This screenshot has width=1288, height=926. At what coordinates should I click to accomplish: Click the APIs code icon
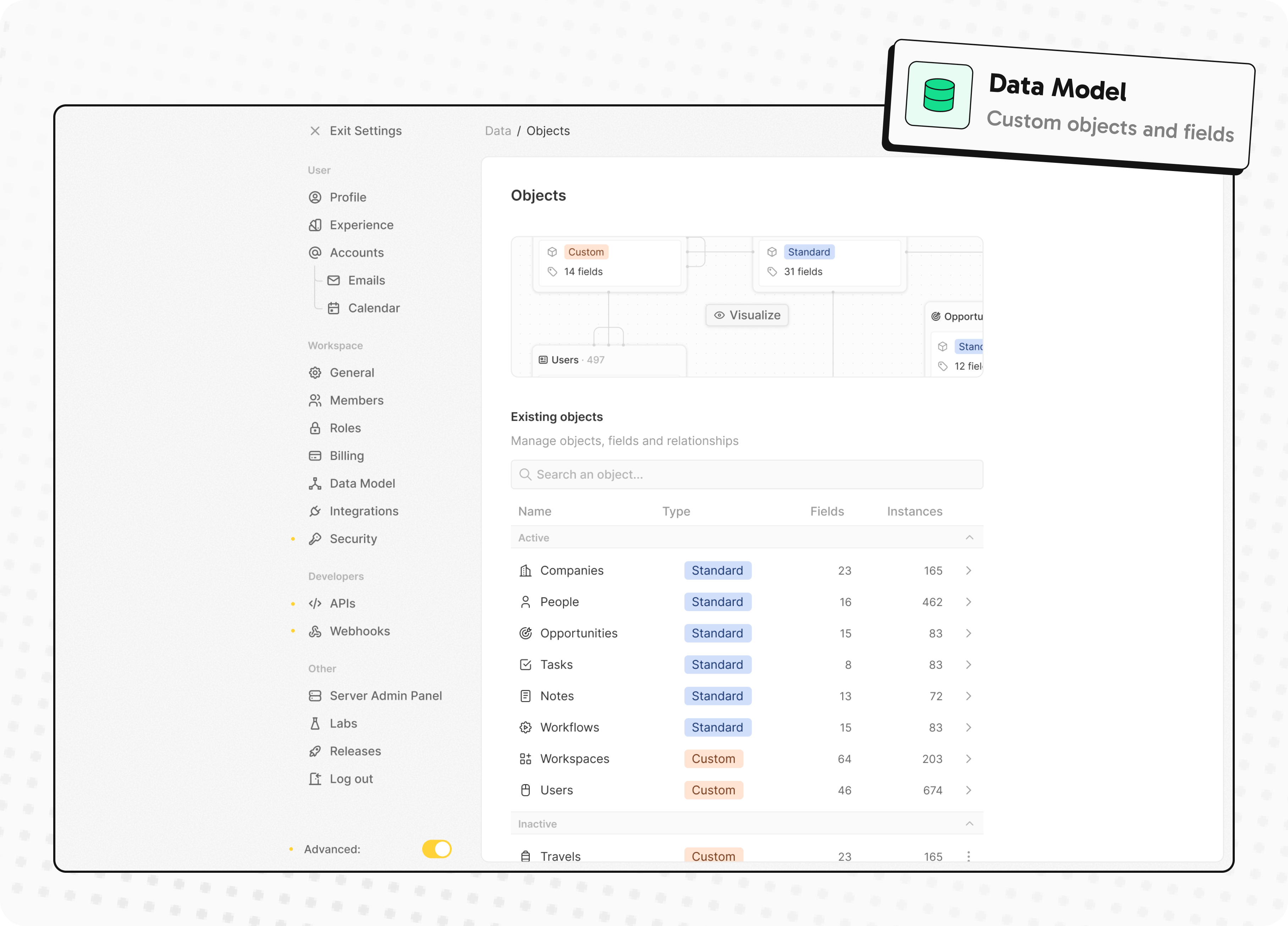(315, 603)
